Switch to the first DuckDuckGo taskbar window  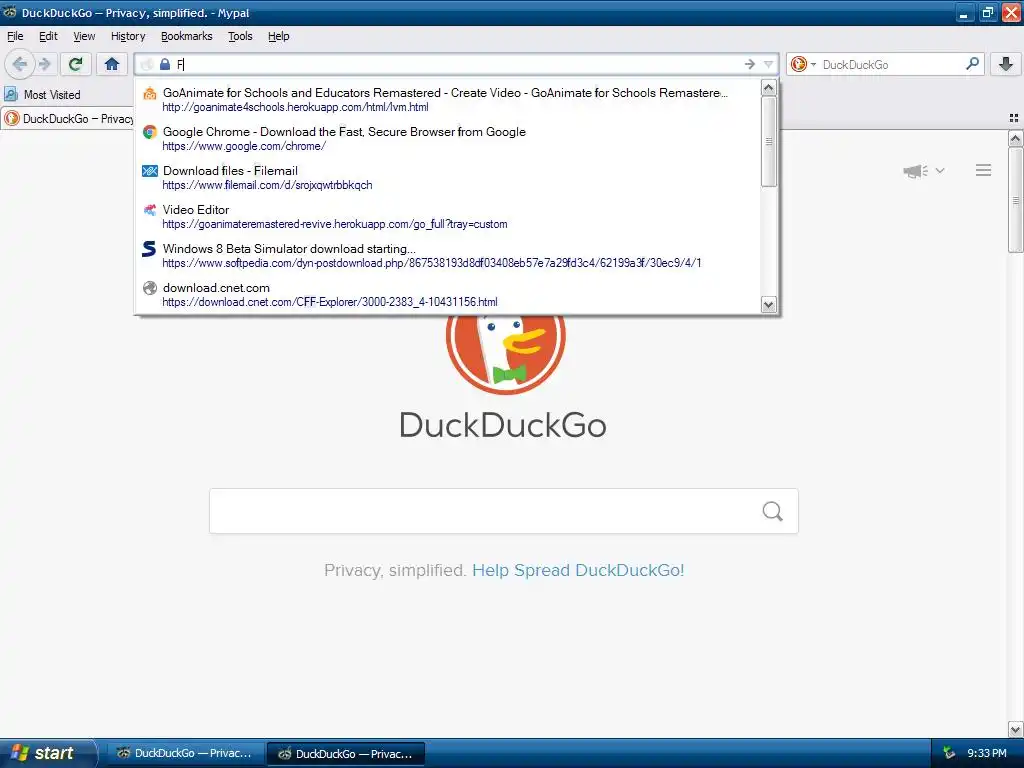[x=185, y=753]
